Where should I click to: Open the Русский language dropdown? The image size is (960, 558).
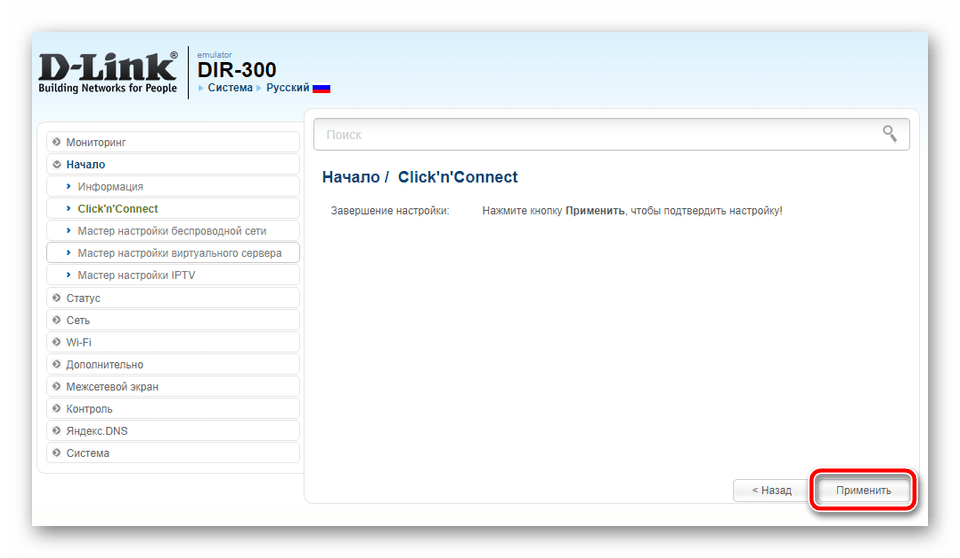pos(287,88)
